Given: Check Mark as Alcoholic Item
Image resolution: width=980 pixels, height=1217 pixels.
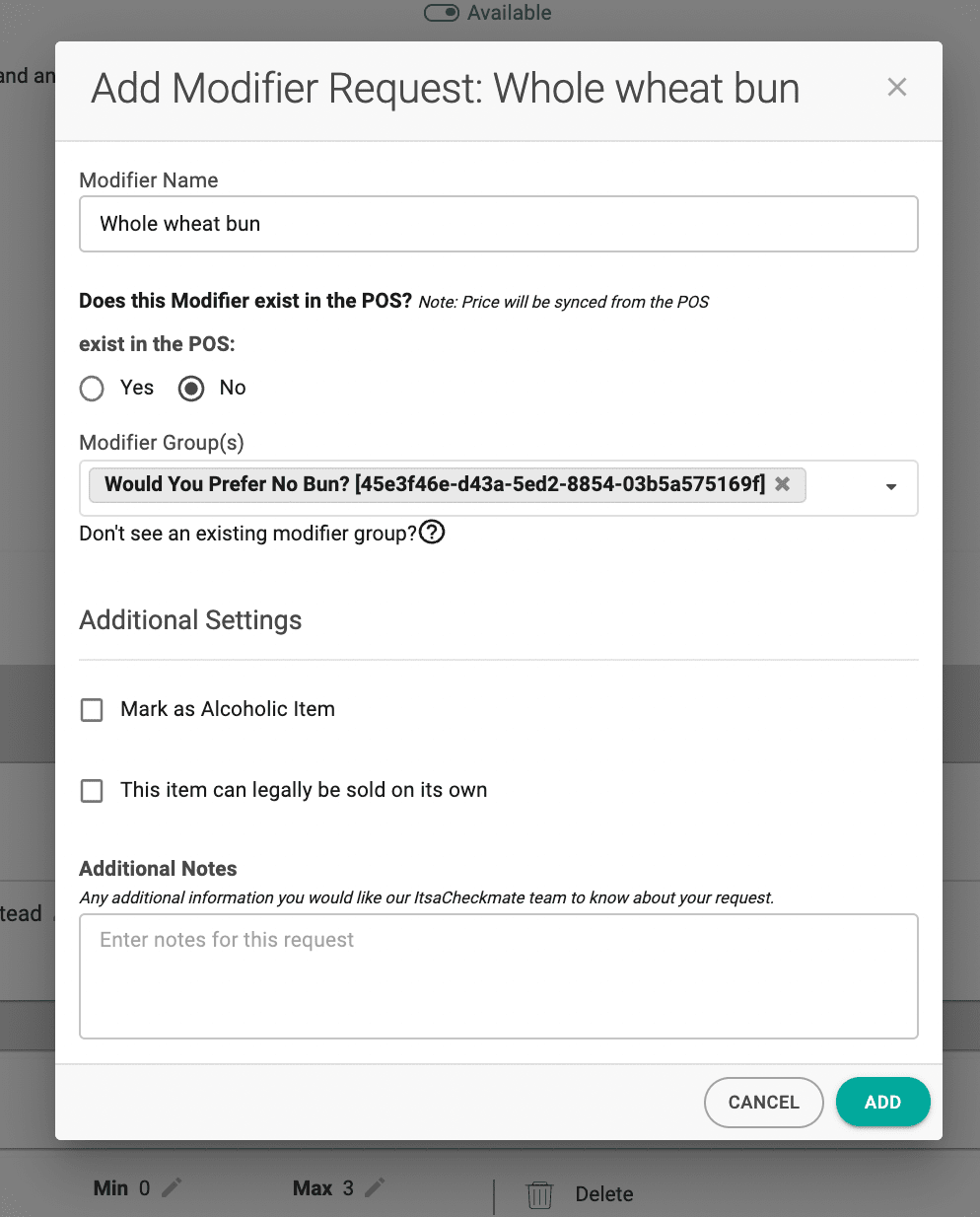Looking at the screenshot, I should (x=92, y=710).
